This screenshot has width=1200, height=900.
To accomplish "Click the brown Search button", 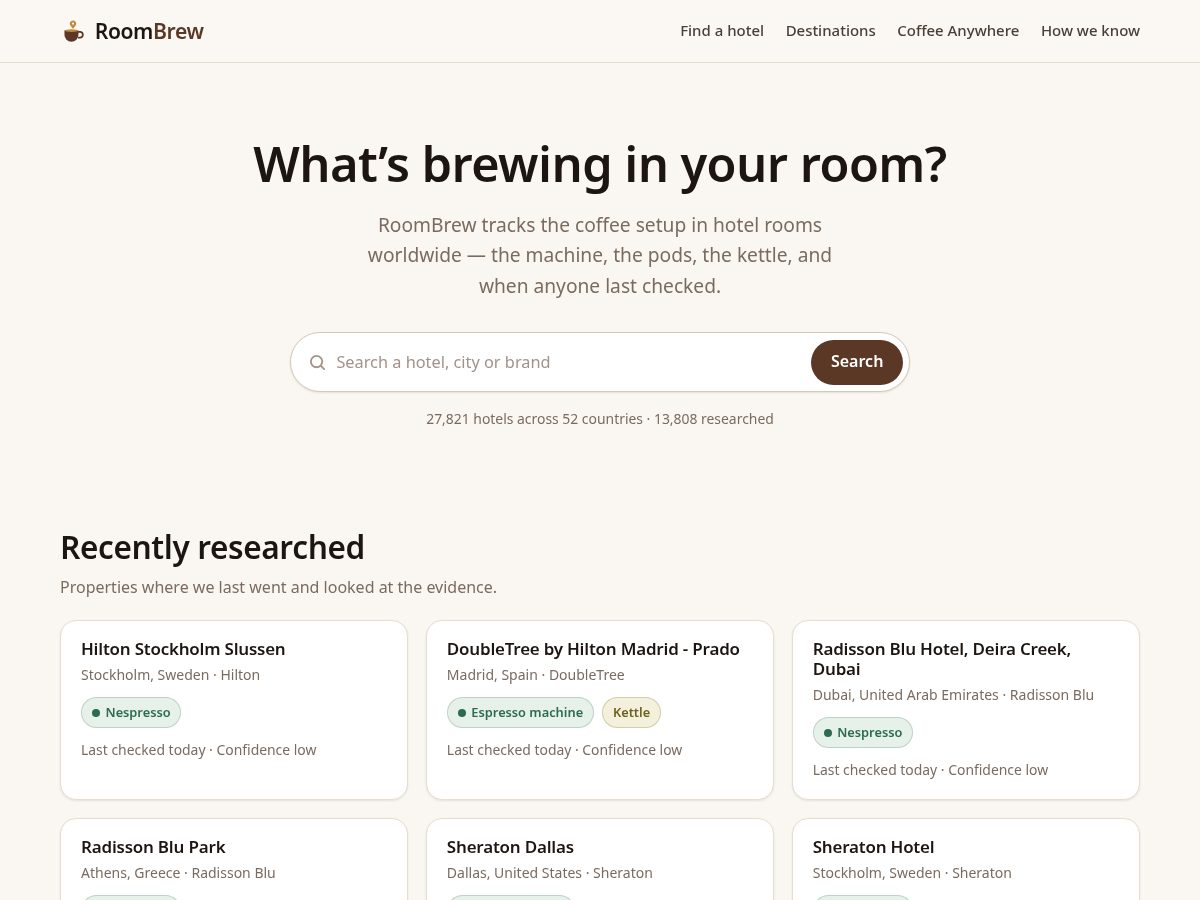I will pos(857,362).
